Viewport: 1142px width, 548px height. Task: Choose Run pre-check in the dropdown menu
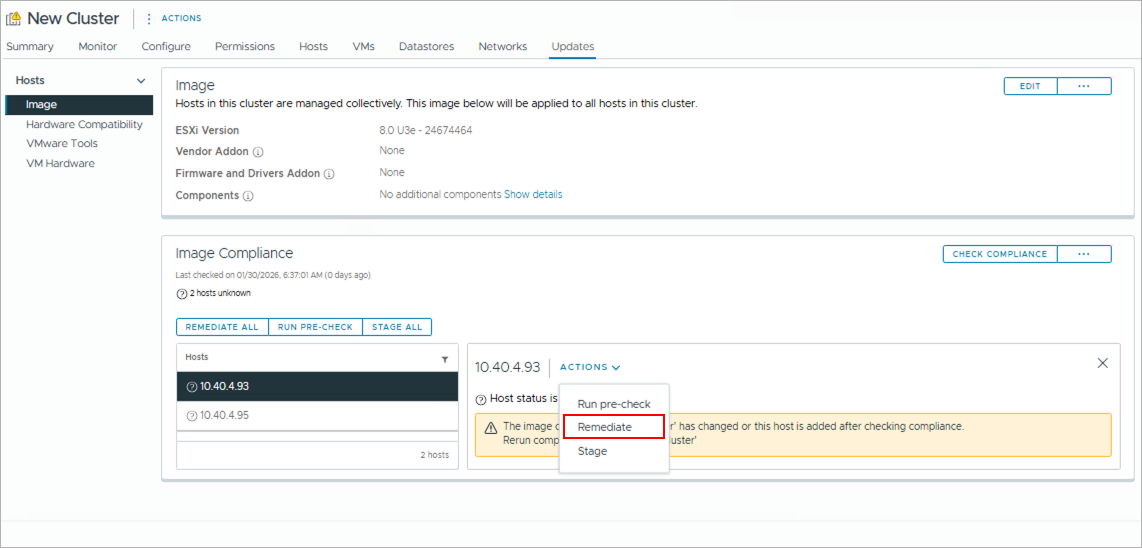(x=614, y=404)
